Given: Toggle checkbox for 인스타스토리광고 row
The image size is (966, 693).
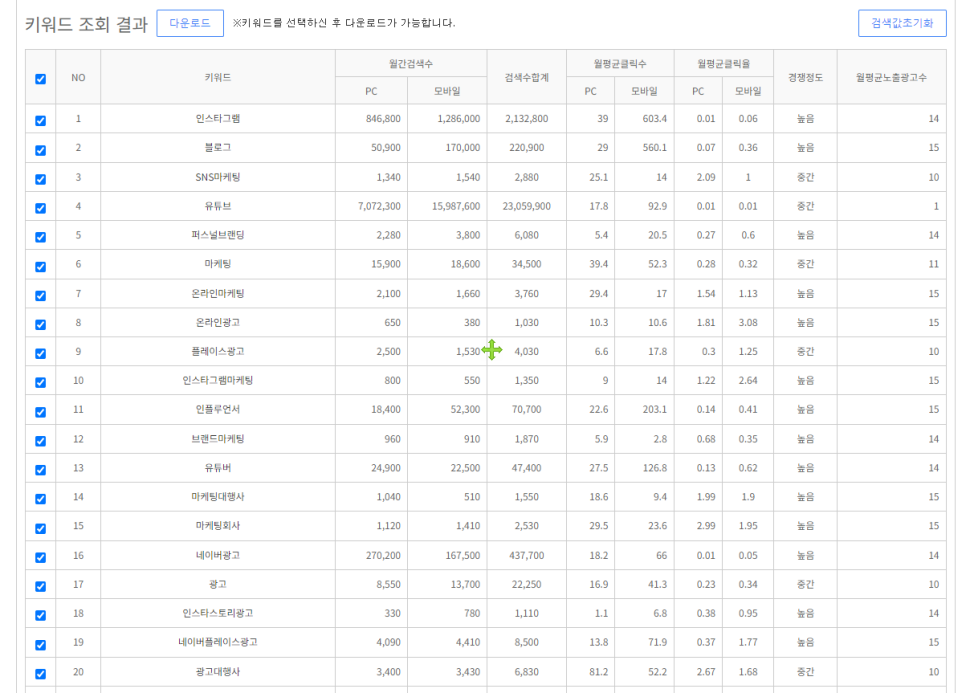Looking at the screenshot, I should pyautogui.click(x=41, y=615).
